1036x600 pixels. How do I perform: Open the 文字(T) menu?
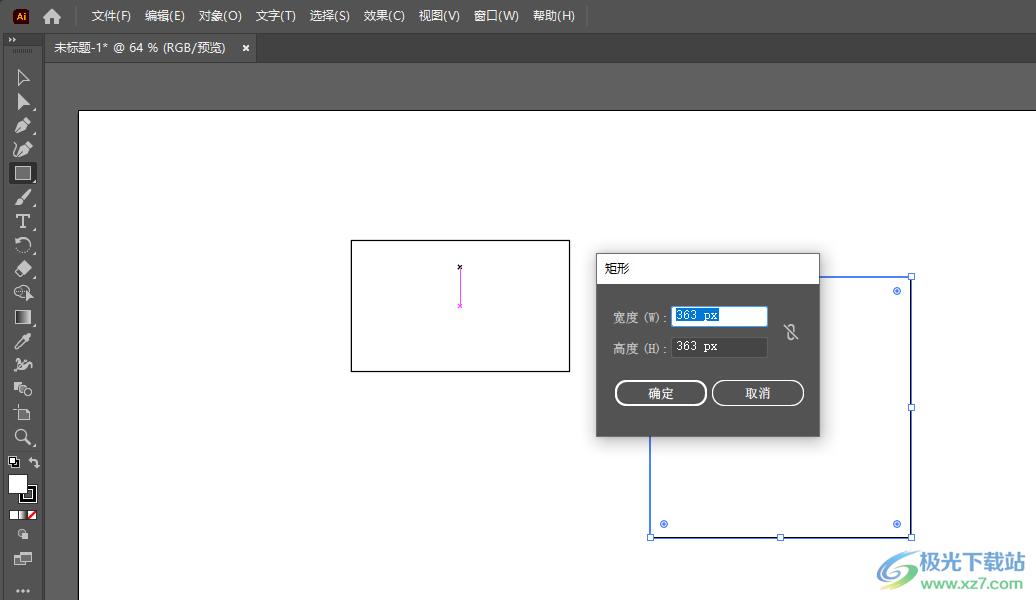[x=276, y=16]
